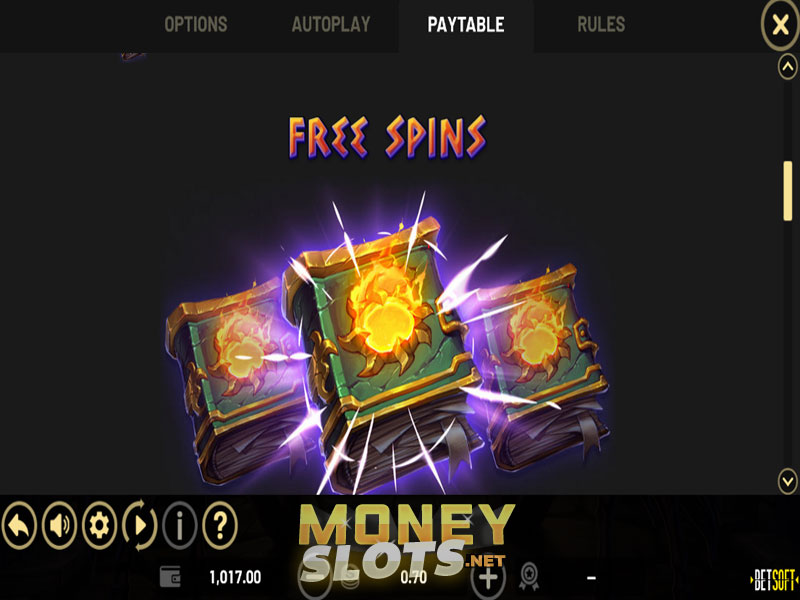Open settings with the gear icon
The image size is (800, 600).
pyautogui.click(x=99, y=525)
